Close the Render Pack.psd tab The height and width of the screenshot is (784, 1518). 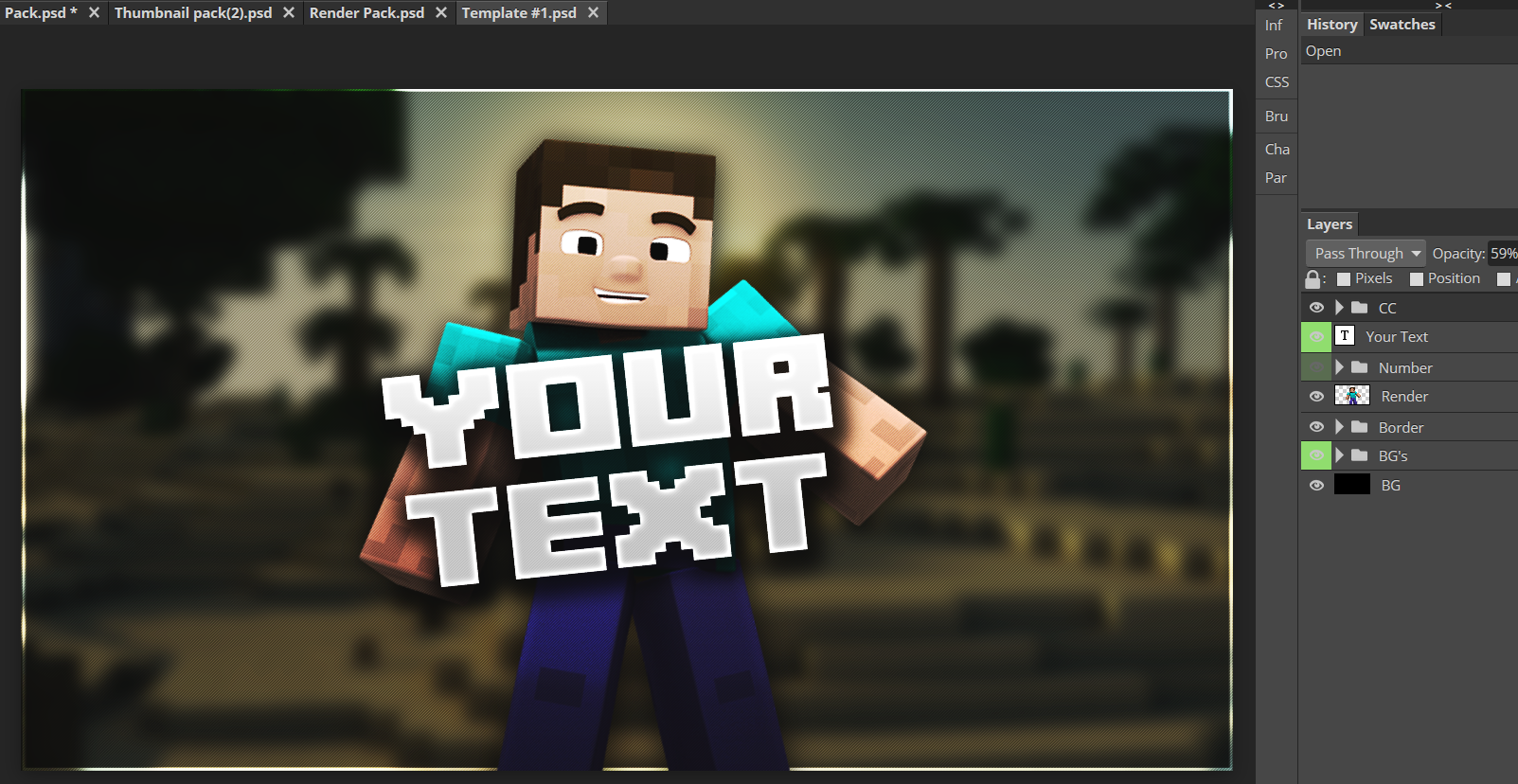[x=441, y=13]
